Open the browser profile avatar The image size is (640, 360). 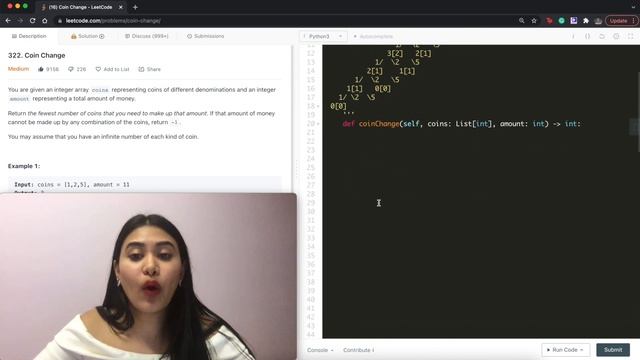(x=598, y=20)
